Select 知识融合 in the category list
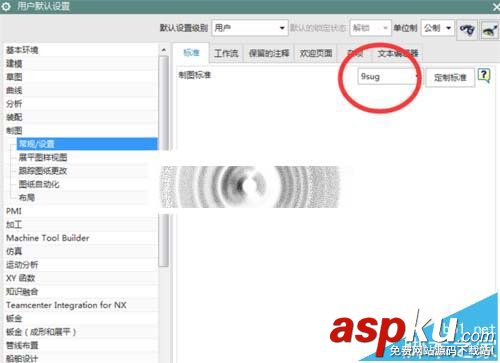500x363 pixels. tap(81, 292)
